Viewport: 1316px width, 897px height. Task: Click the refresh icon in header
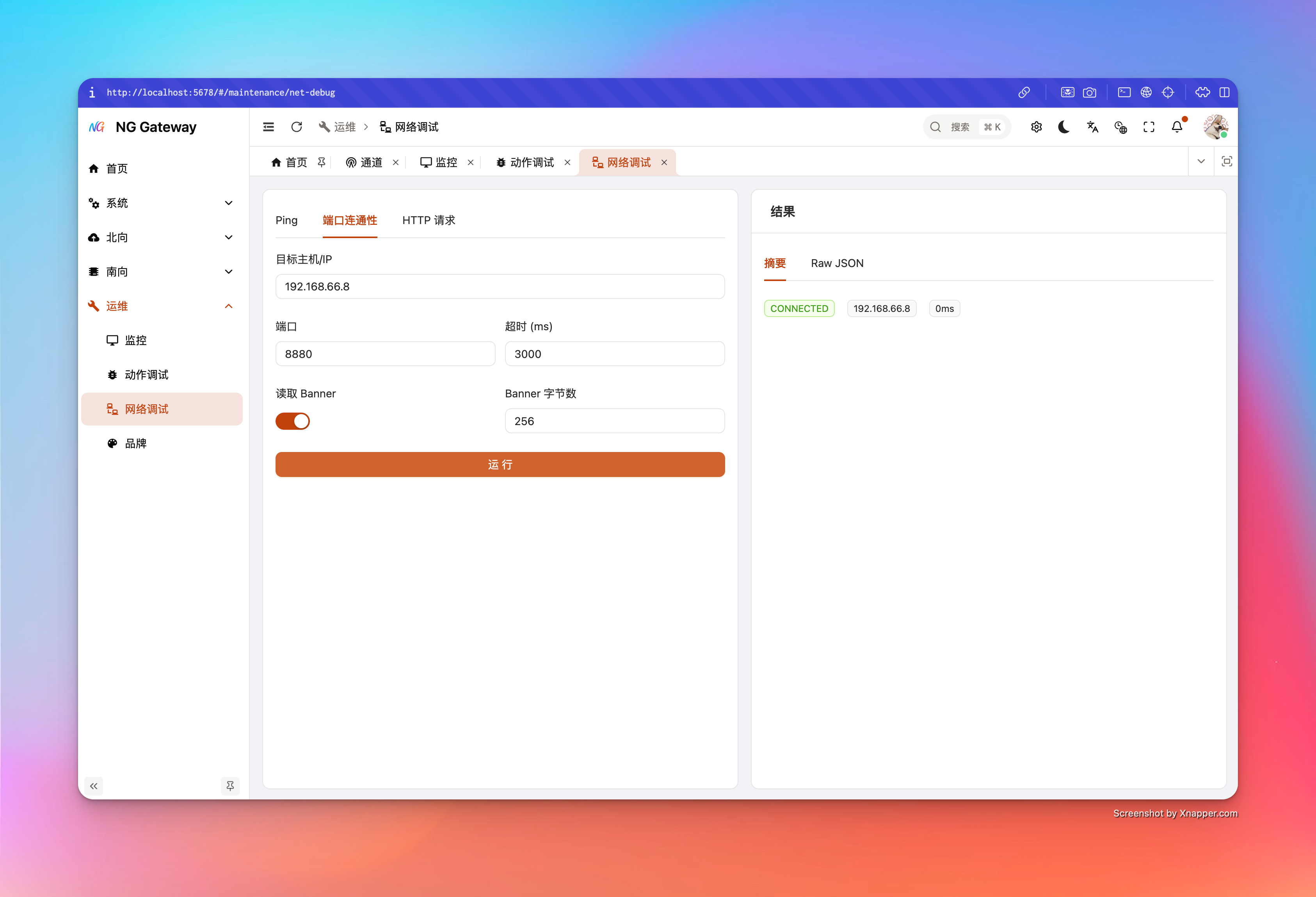[296, 127]
